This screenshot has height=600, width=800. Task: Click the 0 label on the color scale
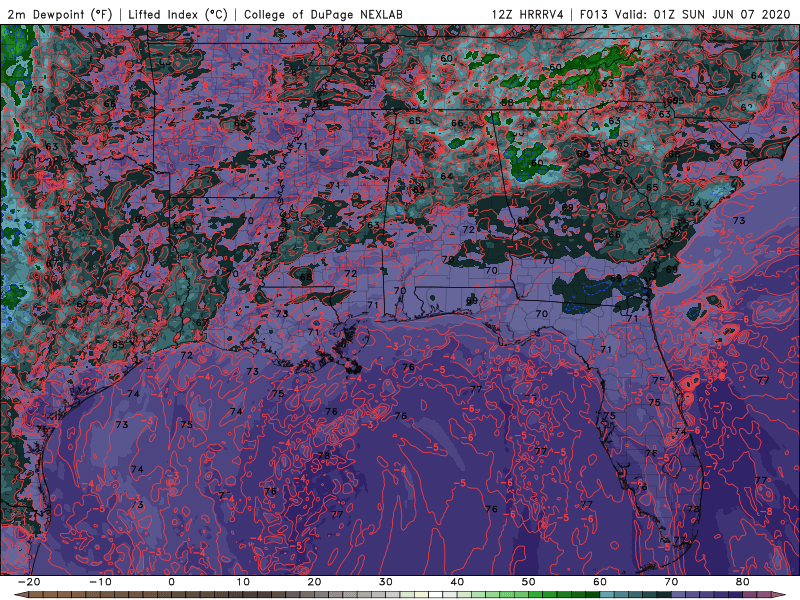click(171, 582)
